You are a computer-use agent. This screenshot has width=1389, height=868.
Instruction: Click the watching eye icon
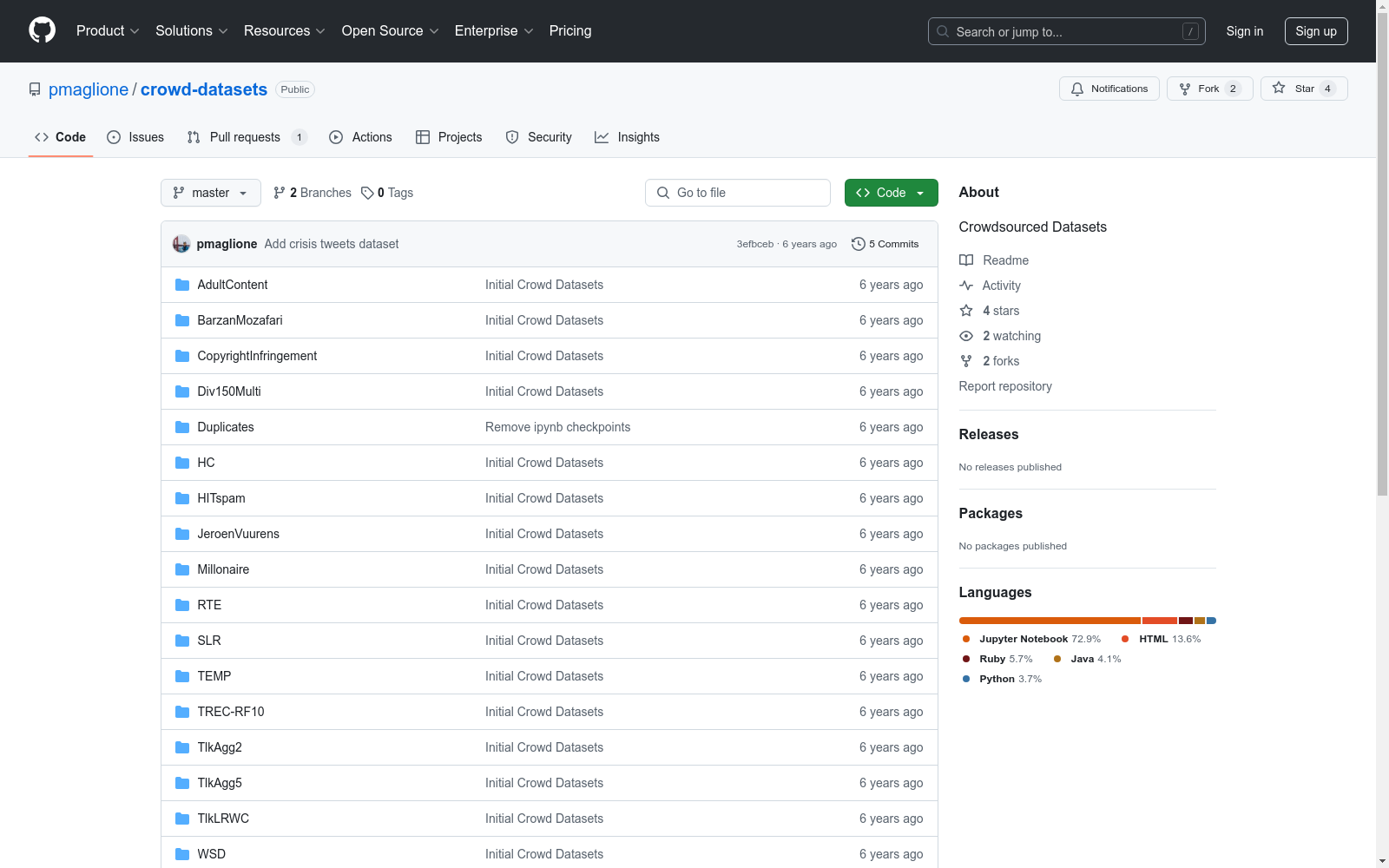click(x=966, y=336)
